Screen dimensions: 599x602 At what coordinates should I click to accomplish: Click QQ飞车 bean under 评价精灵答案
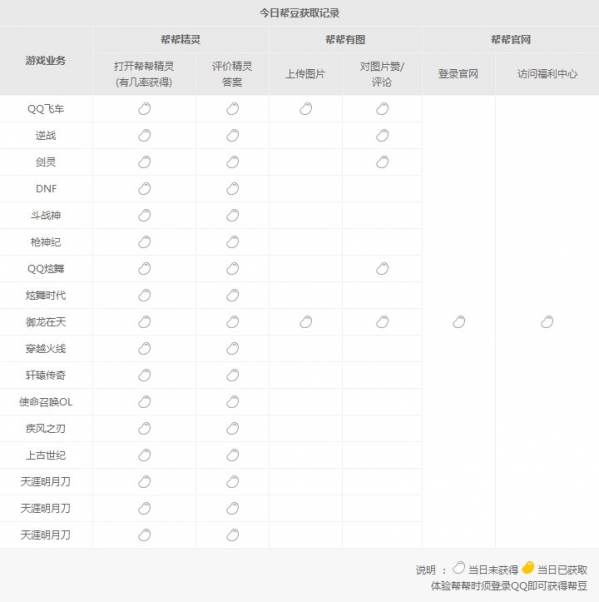click(x=232, y=109)
